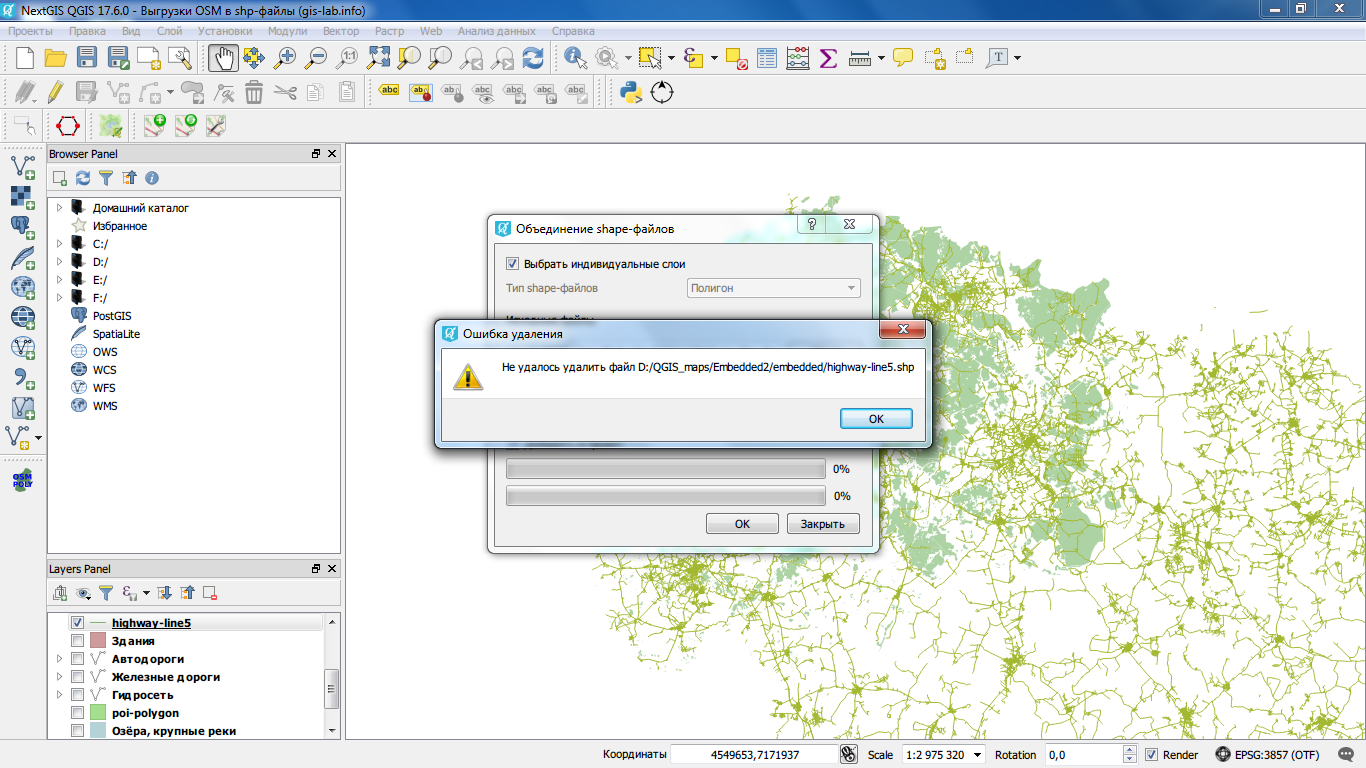The height and width of the screenshot is (768, 1366).
Task: Click OK in the Ошибка удаления dialog
Action: 876,419
